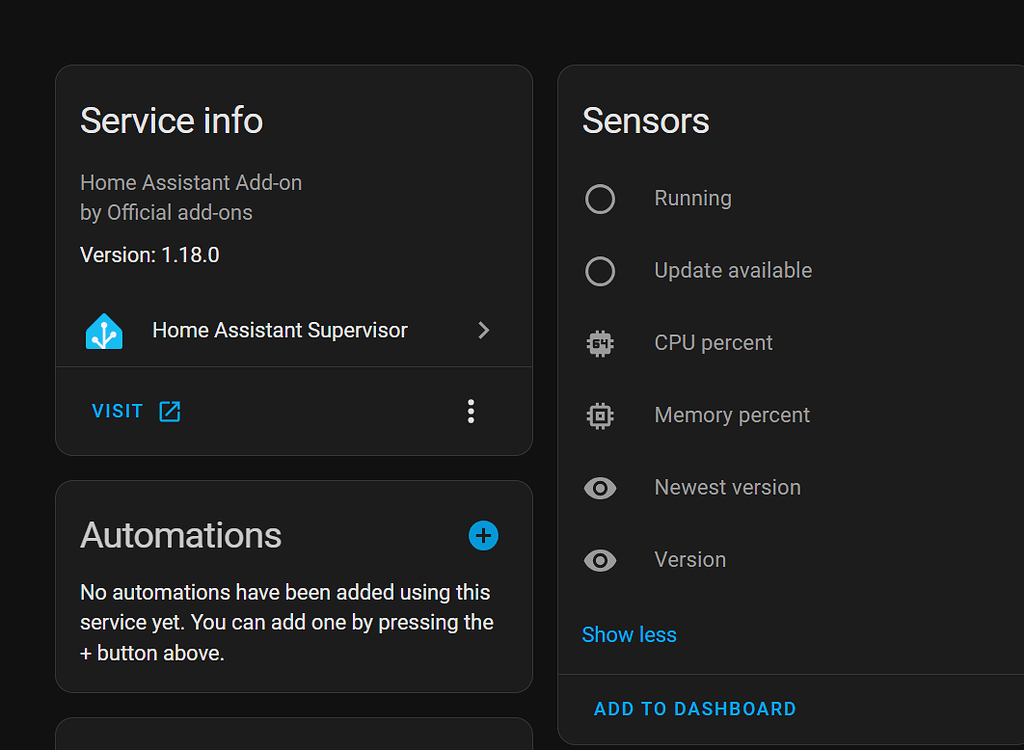Click the VISIT link
This screenshot has width=1024, height=750.
pyautogui.click(x=117, y=410)
